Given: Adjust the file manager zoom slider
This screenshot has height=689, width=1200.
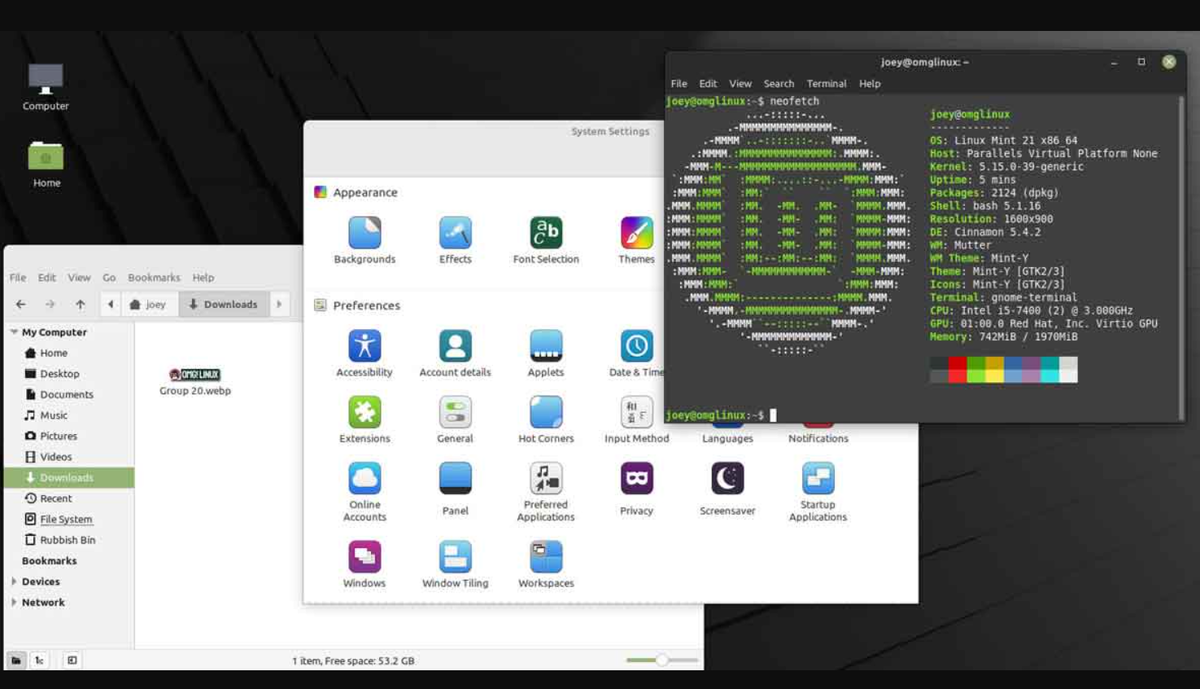Looking at the screenshot, I should point(662,660).
